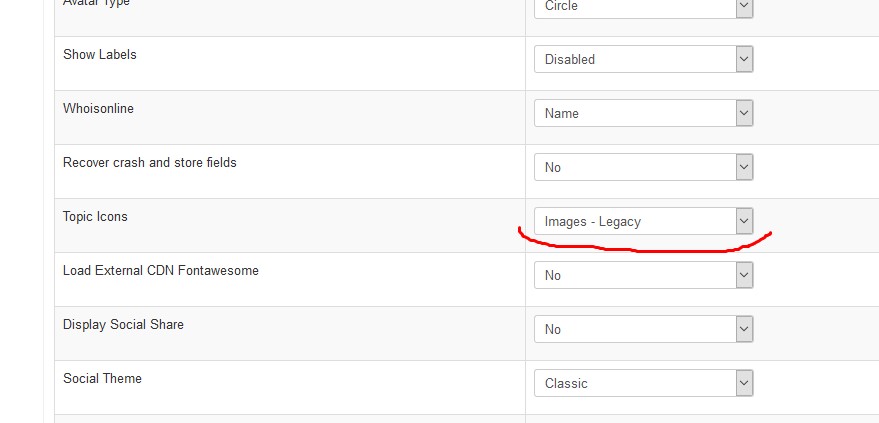This screenshot has height=423, width=879.
Task: Click the Load External CDN Fontawesome label
Action: pyautogui.click(x=161, y=270)
